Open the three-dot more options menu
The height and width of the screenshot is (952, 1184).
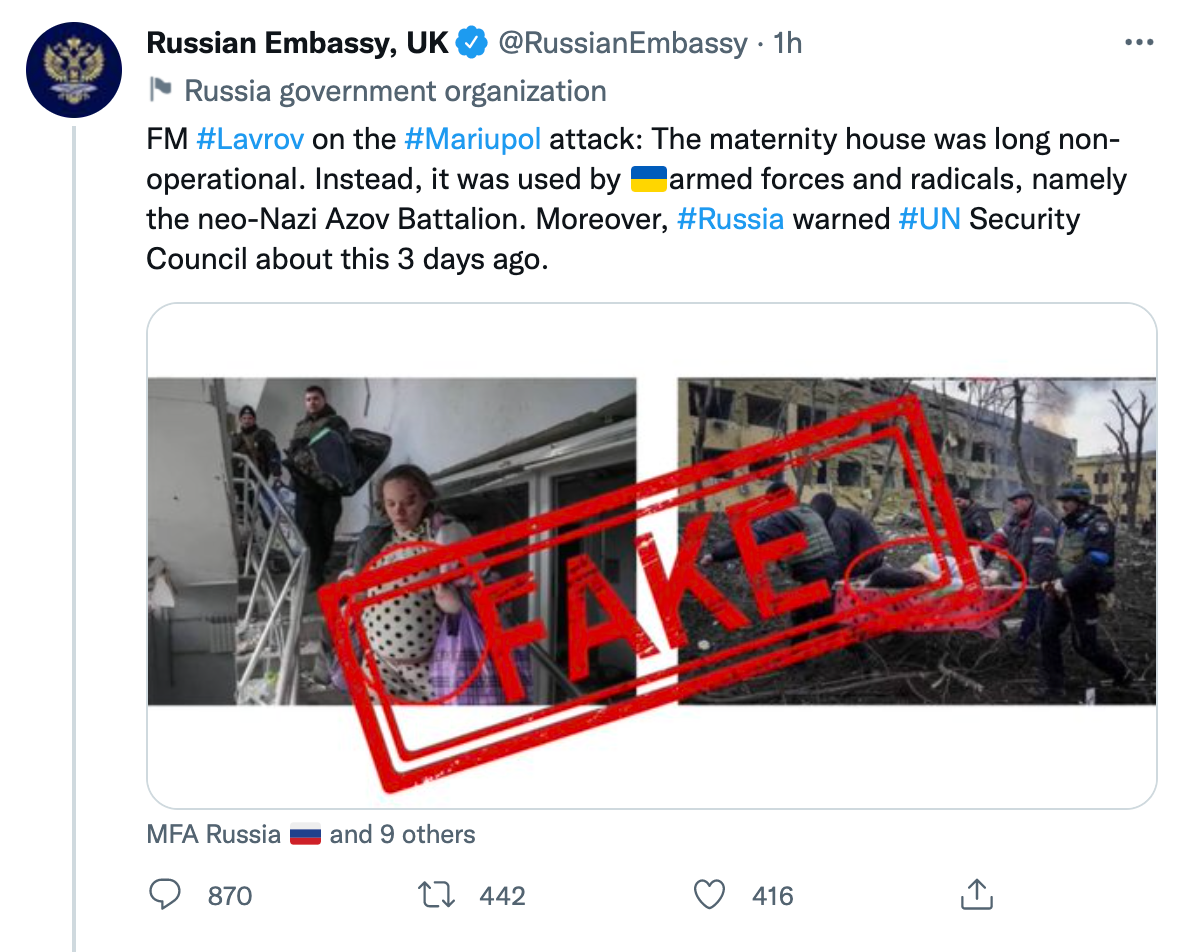[x=1140, y=43]
